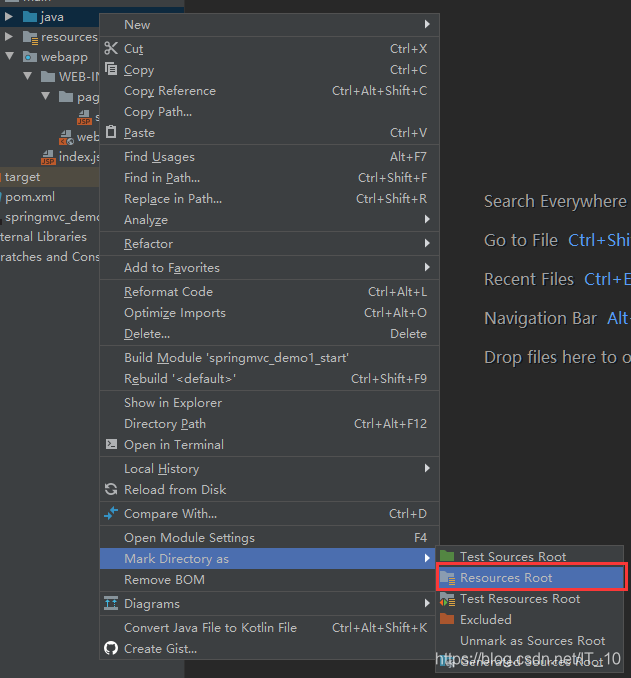Select Reformat Code menu entry
631x678 pixels.
click(x=269, y=291)
